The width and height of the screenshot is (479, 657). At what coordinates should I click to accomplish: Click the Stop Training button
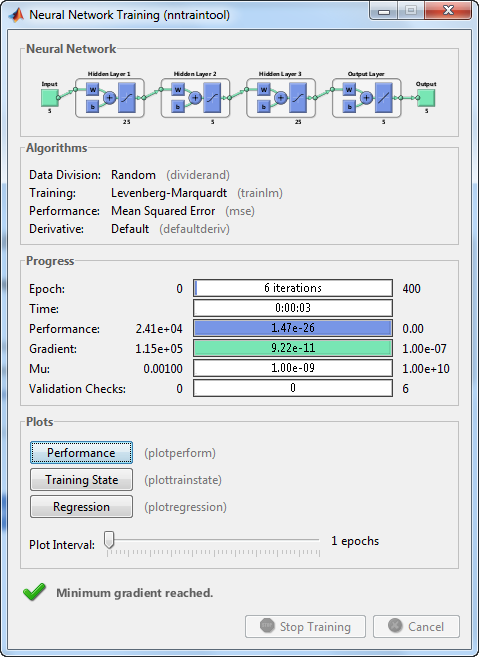click(305, 626)
